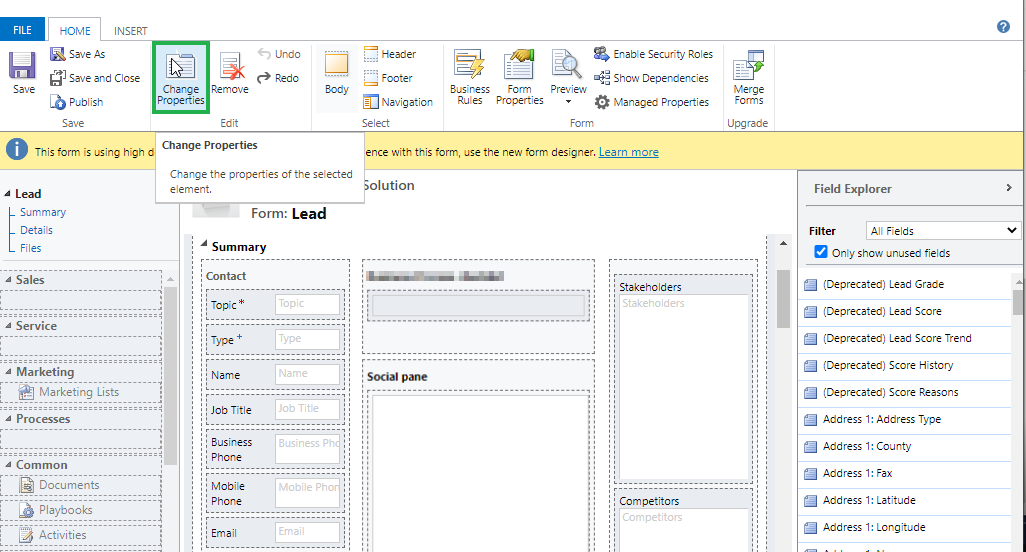Collapse the Sales section in navigation
Screen dimensions: 1026x552
coord(9,280)
